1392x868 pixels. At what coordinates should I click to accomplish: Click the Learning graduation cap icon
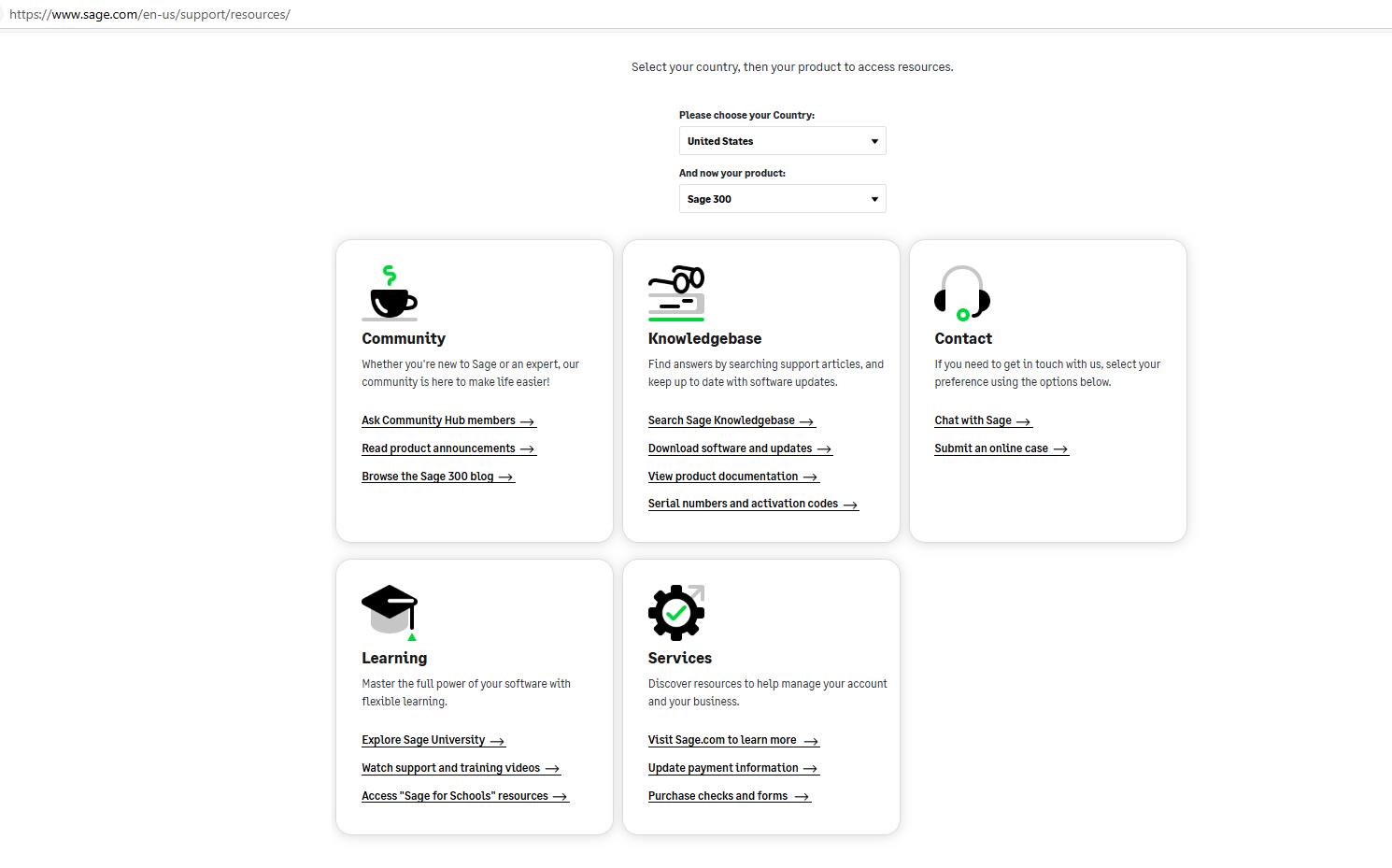pyautogui.click(x=390, y=613)
